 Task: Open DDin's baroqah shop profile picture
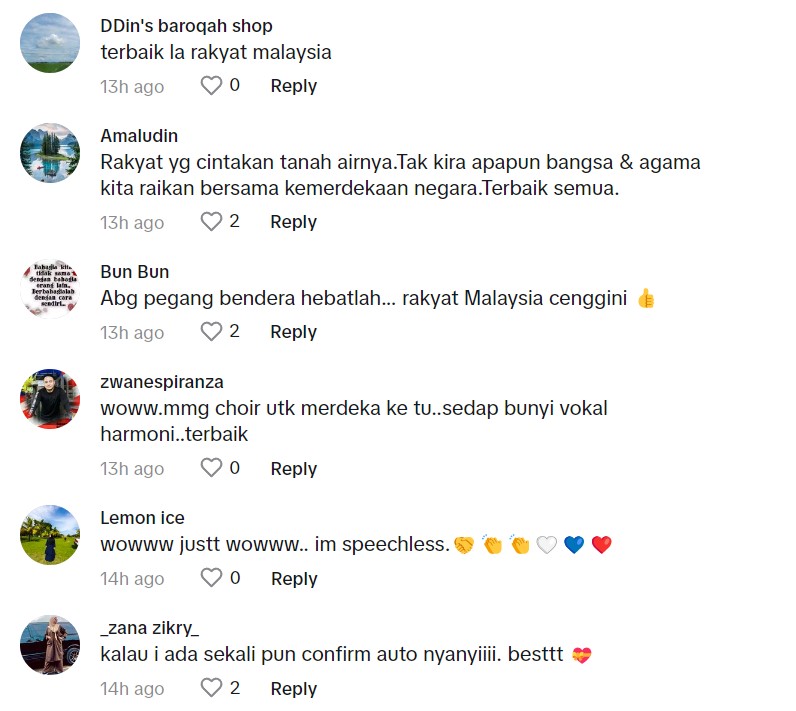(50, 43)
